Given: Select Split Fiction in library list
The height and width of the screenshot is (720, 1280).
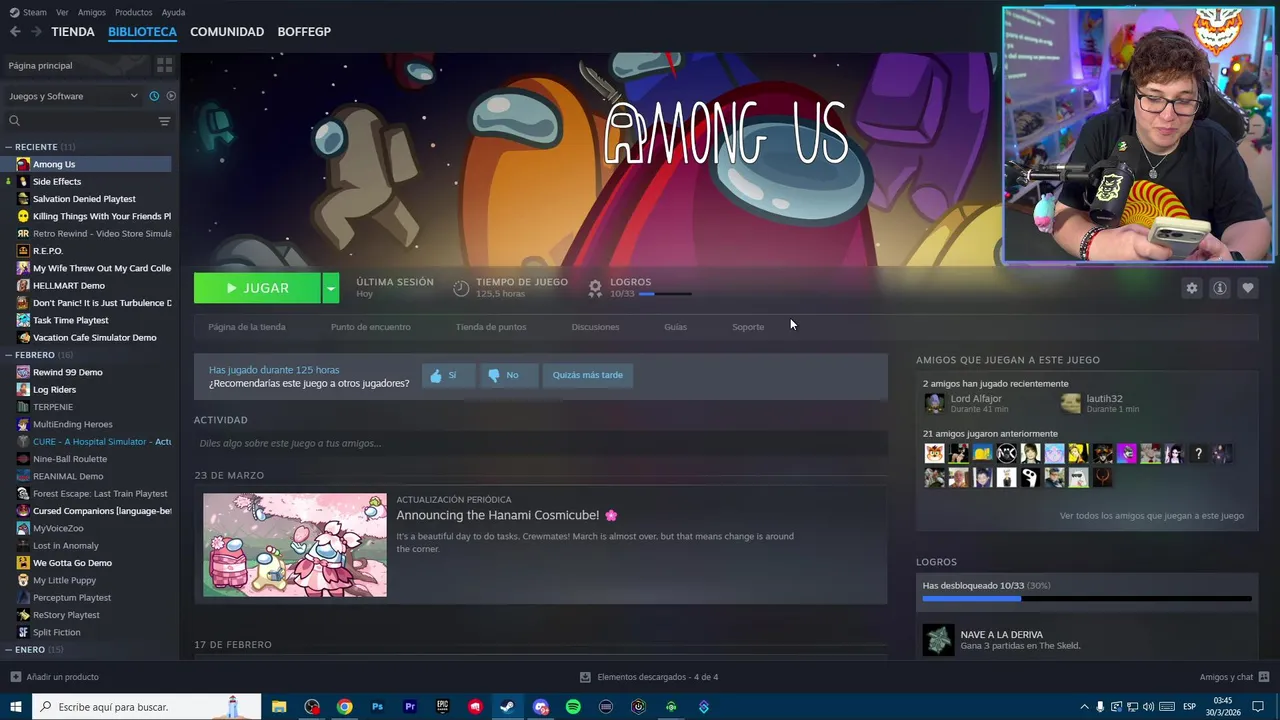Looking at the screenshot, I should 57,632.
